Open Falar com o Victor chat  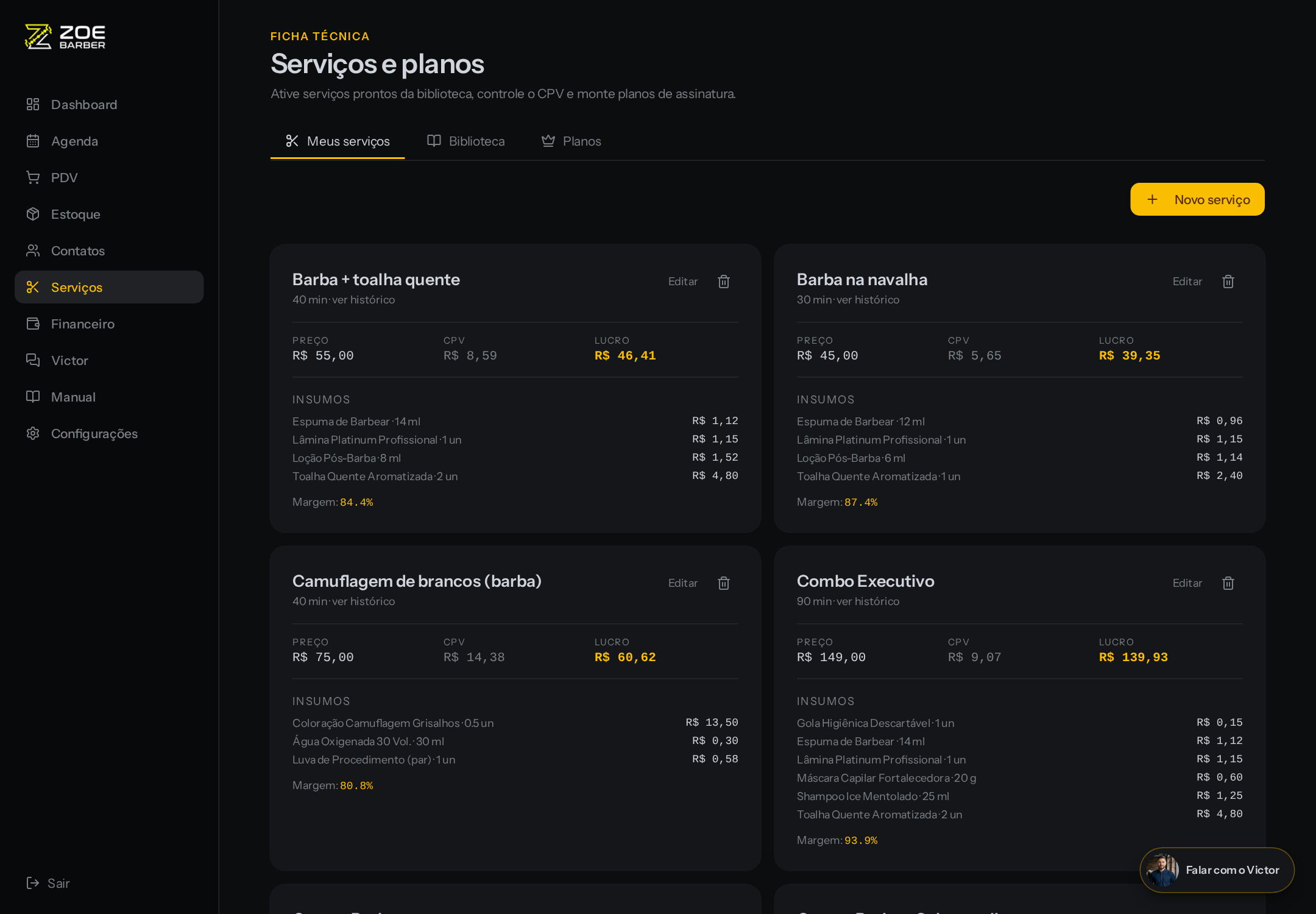[1217, 870]
